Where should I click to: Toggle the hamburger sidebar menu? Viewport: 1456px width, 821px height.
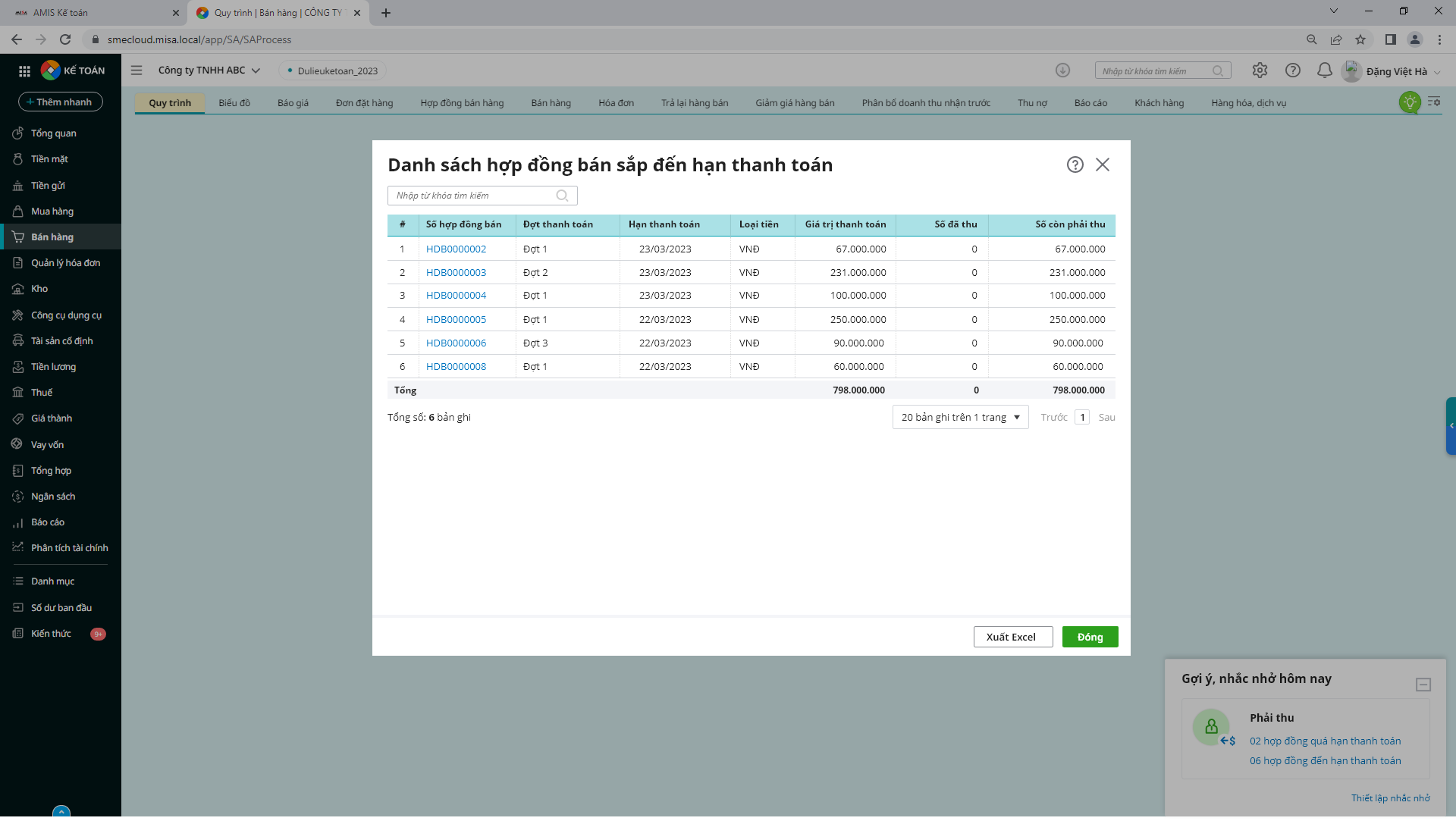pyautogui.click(x=136, y=71)
